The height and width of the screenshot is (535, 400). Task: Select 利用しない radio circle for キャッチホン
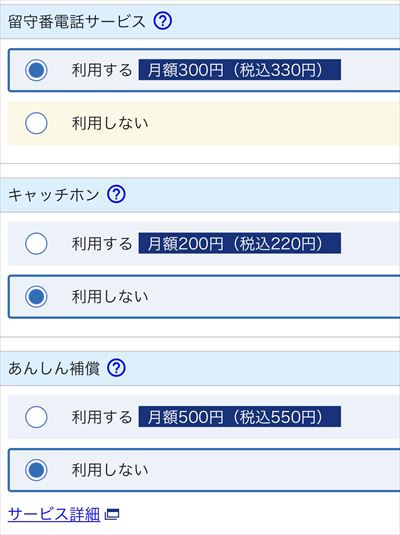(36, 297)
